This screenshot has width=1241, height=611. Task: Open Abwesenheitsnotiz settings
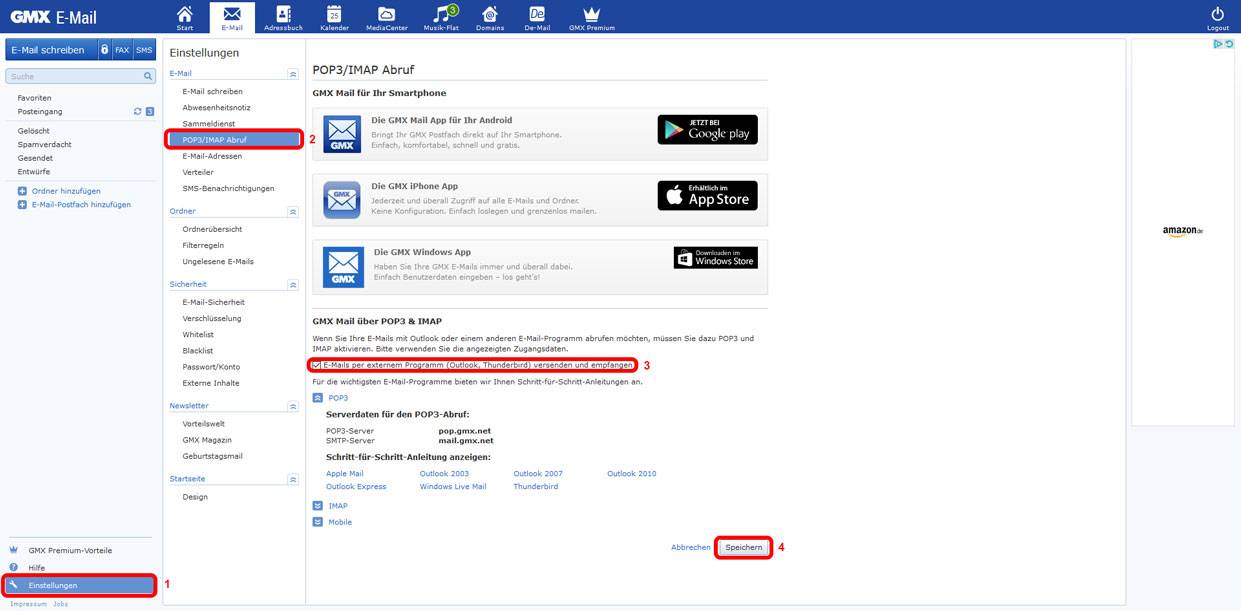(216, 107)
